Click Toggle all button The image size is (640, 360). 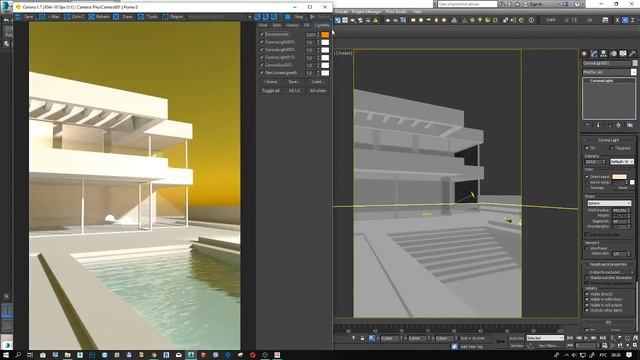point(271,91)
